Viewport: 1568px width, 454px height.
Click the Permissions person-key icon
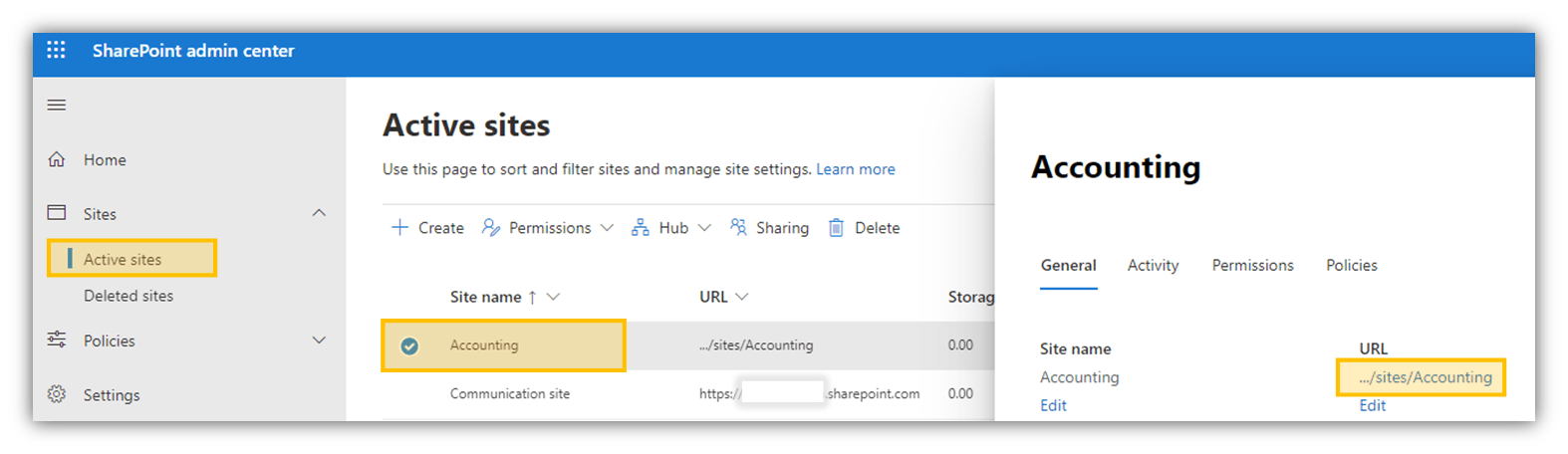point(490,227)
